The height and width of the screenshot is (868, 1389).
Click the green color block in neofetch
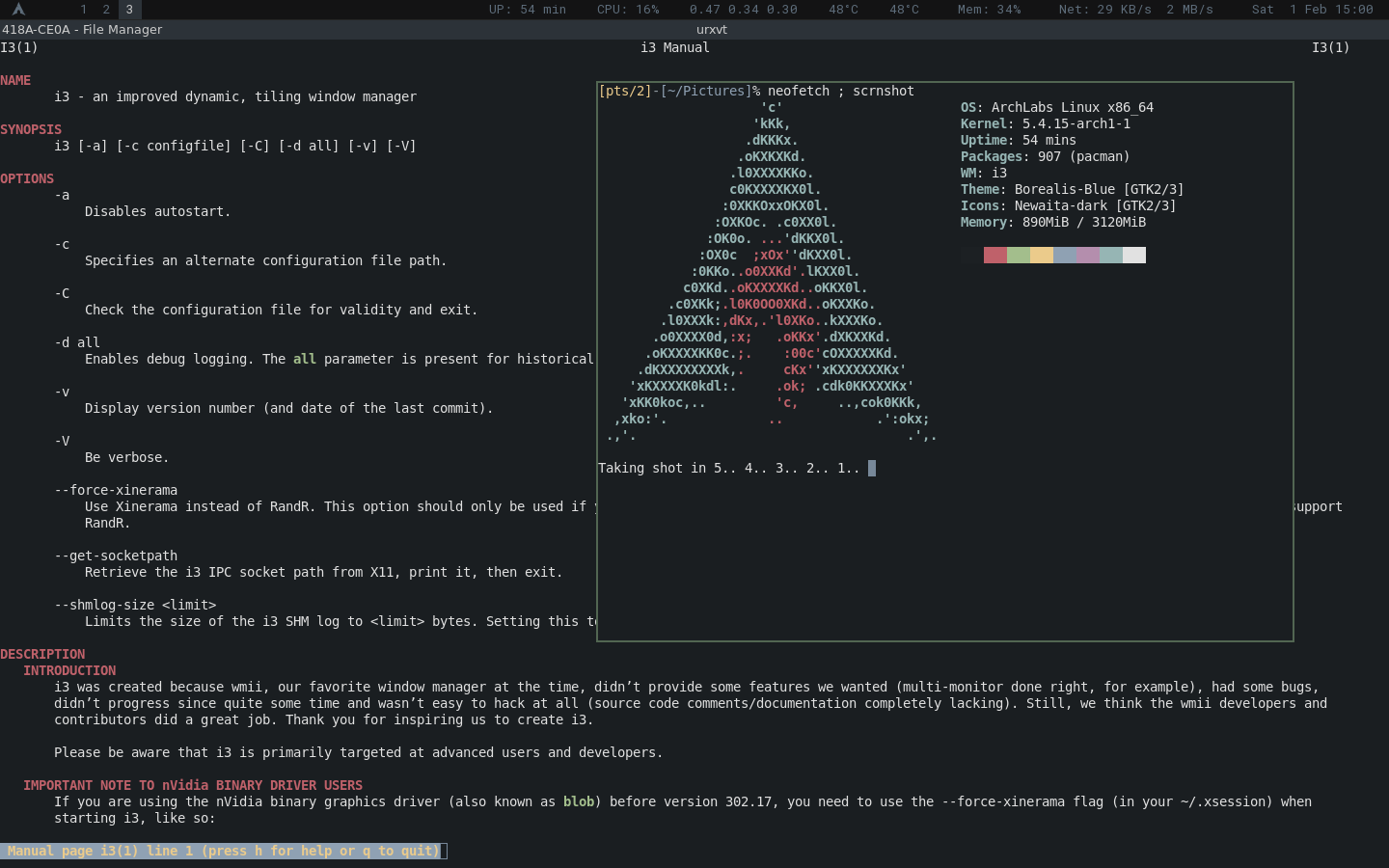[x=1019, y=255]
